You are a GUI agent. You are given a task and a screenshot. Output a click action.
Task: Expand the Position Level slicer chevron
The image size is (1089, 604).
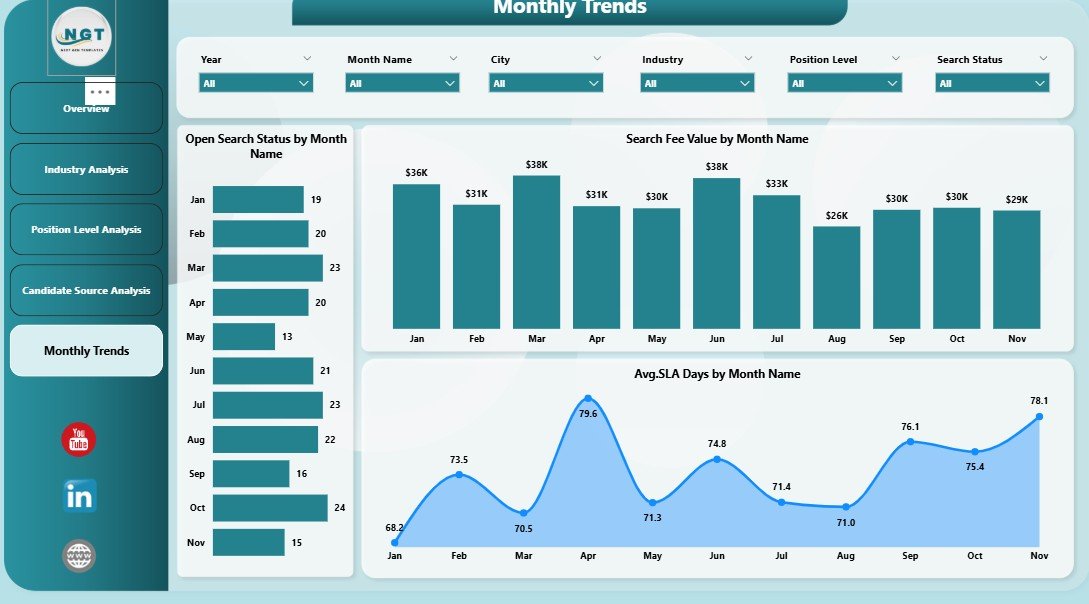[x=897, y=58]
